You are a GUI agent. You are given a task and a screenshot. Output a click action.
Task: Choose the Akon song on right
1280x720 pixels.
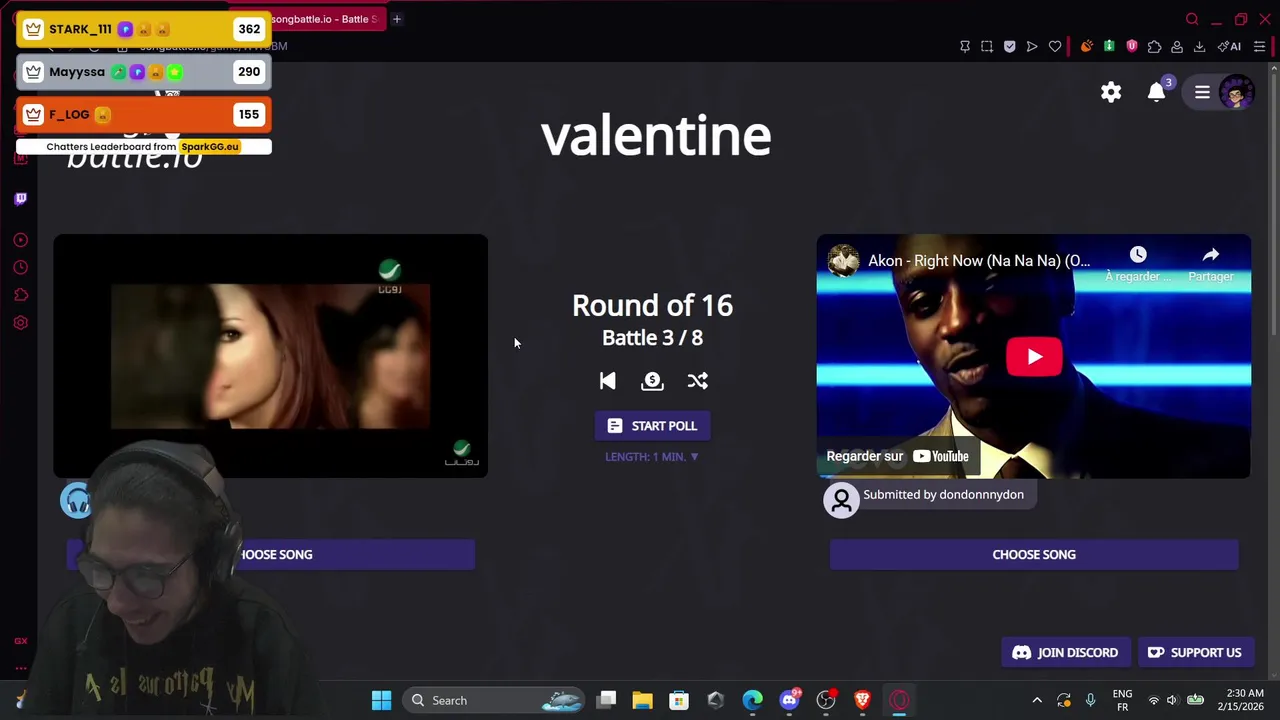point(1034,554)
